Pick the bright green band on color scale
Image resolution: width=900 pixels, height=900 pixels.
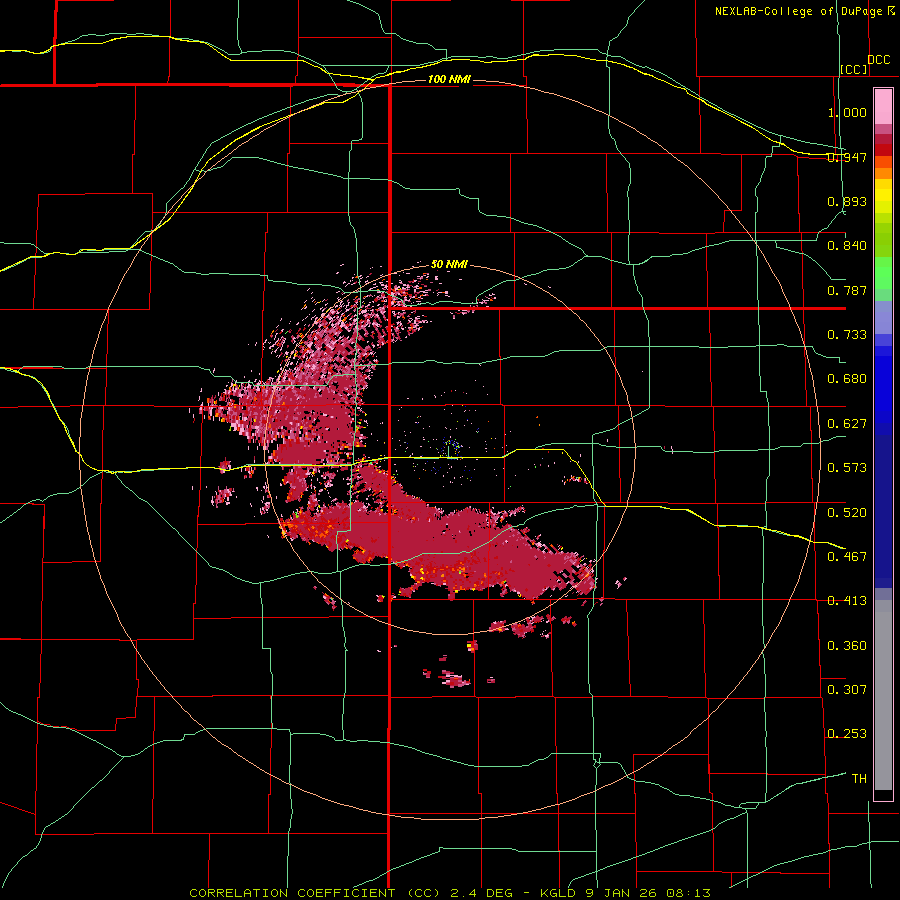(883, 273)
